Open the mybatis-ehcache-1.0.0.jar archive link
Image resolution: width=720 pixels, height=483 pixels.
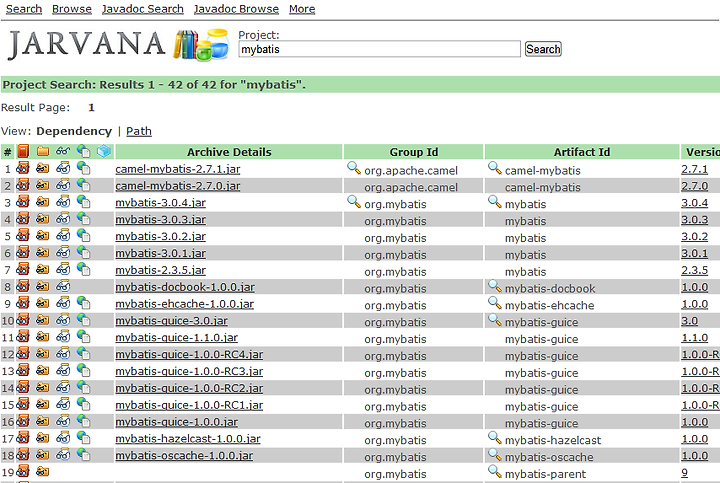(x=185, y=304)
